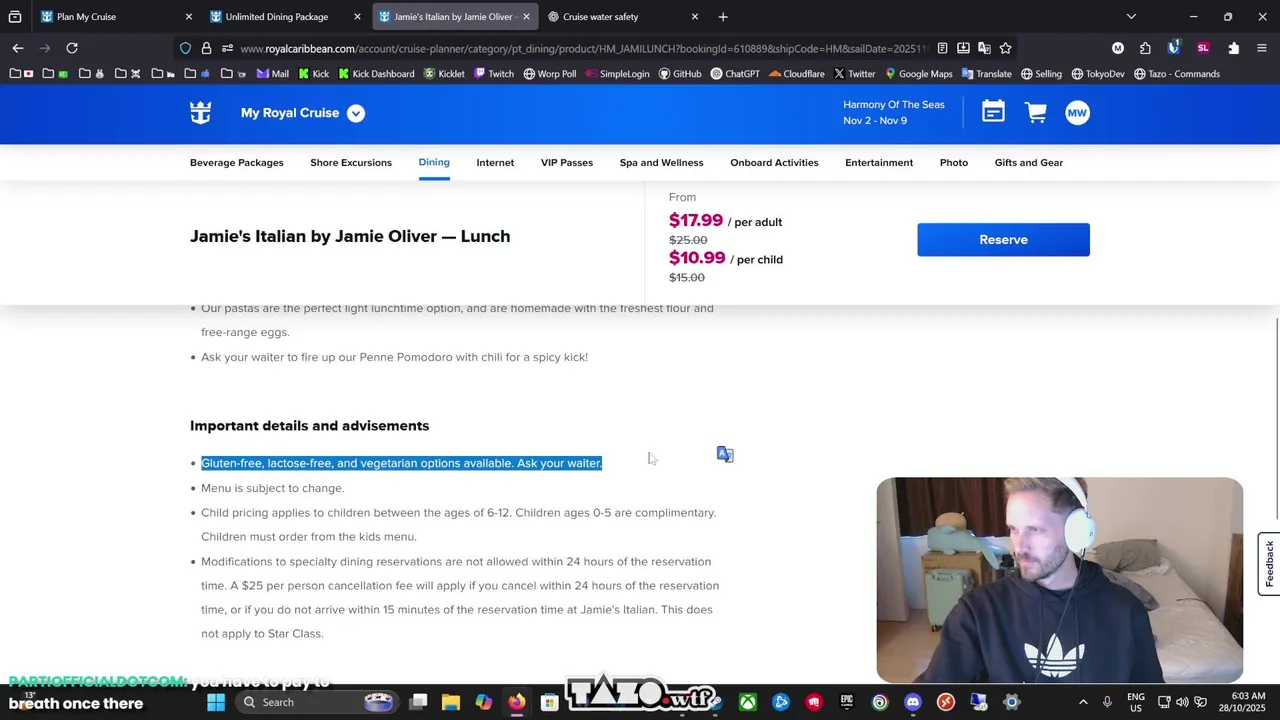Click the Feedback side tab
This screenshot has width=1280, height=720.
pos(1269,564)
